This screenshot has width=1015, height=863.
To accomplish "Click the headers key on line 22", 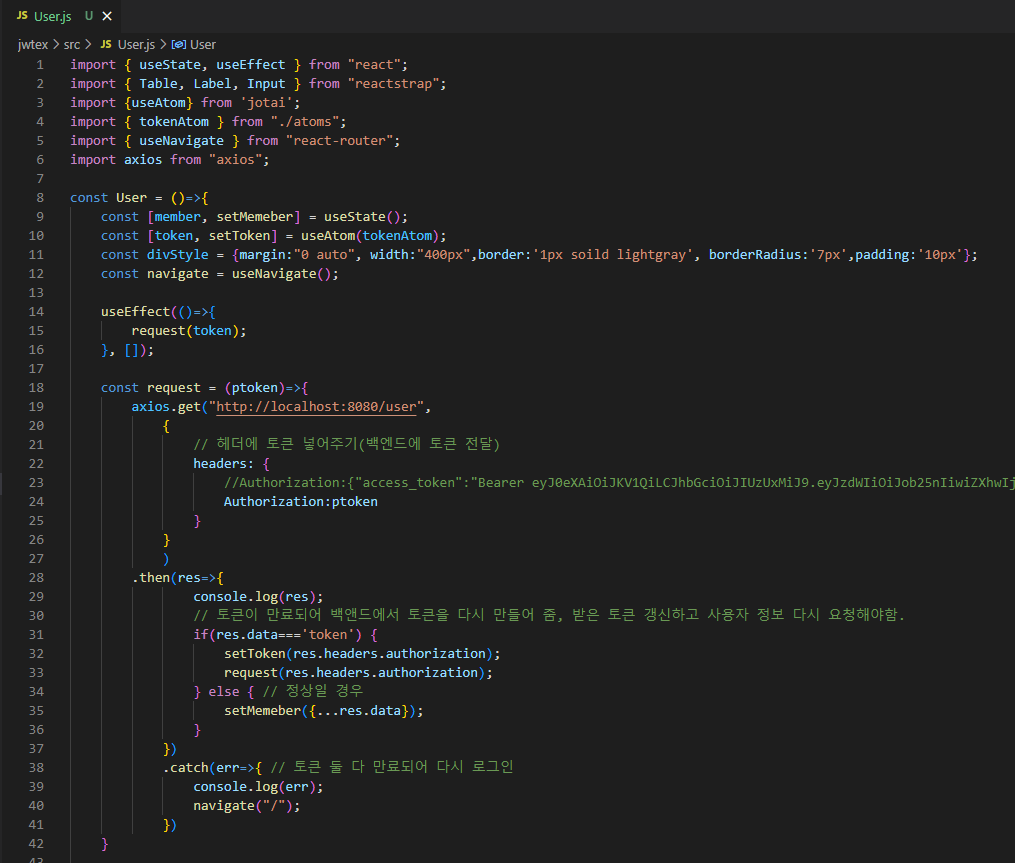I will [x=219, y=464].
